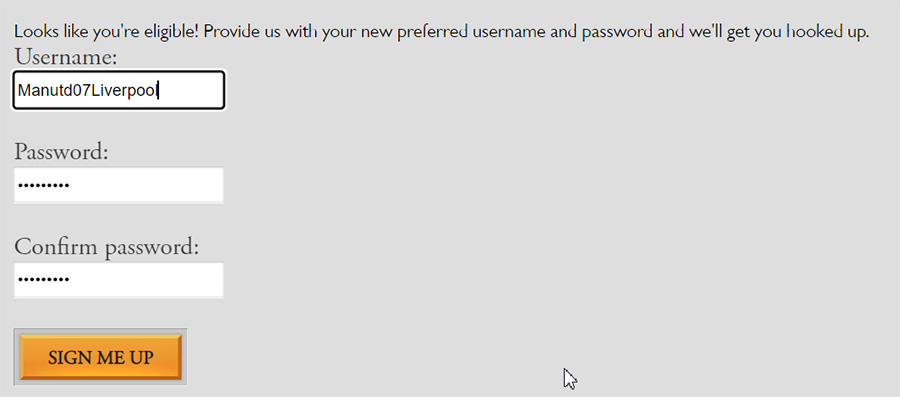Place cursor after "Liverpool" in username box
The width and height of the screenshot is (900, 397).
[x=158, y=90]
